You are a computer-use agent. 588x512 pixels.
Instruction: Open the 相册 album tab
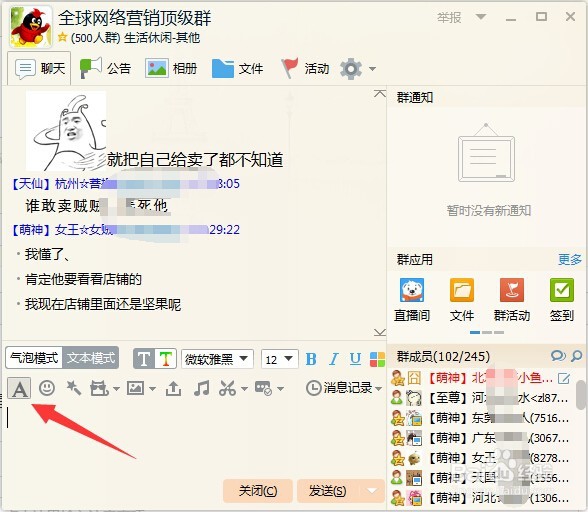(171, 68)
